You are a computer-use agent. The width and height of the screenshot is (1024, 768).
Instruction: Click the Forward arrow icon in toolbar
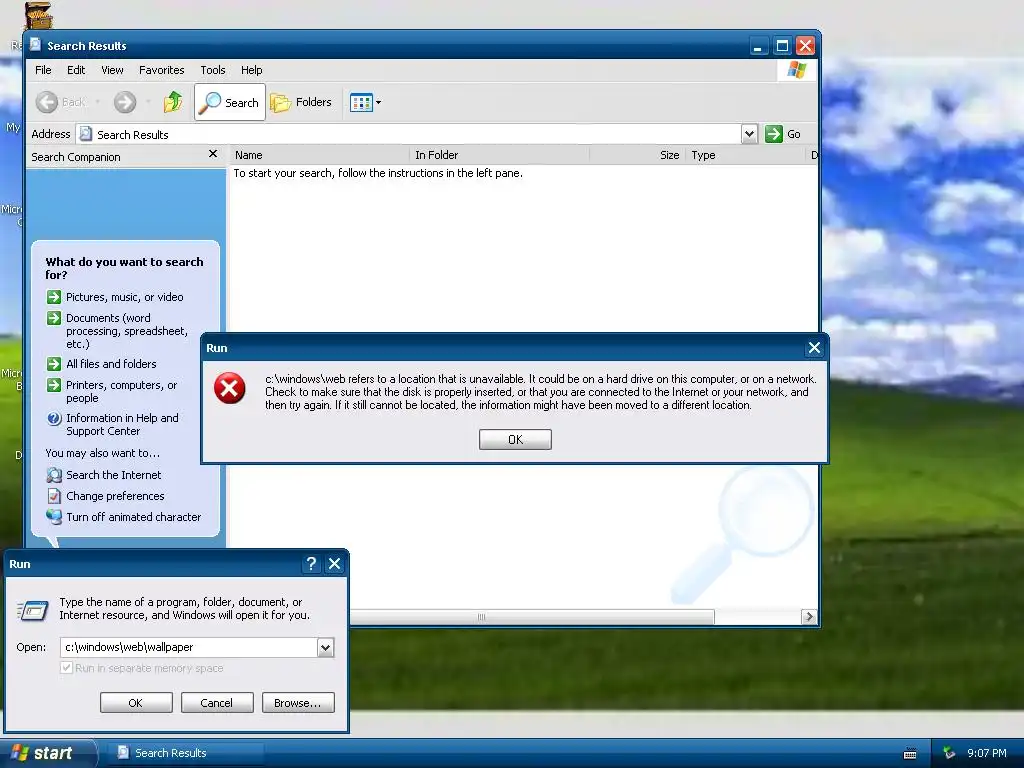[125, 102]
